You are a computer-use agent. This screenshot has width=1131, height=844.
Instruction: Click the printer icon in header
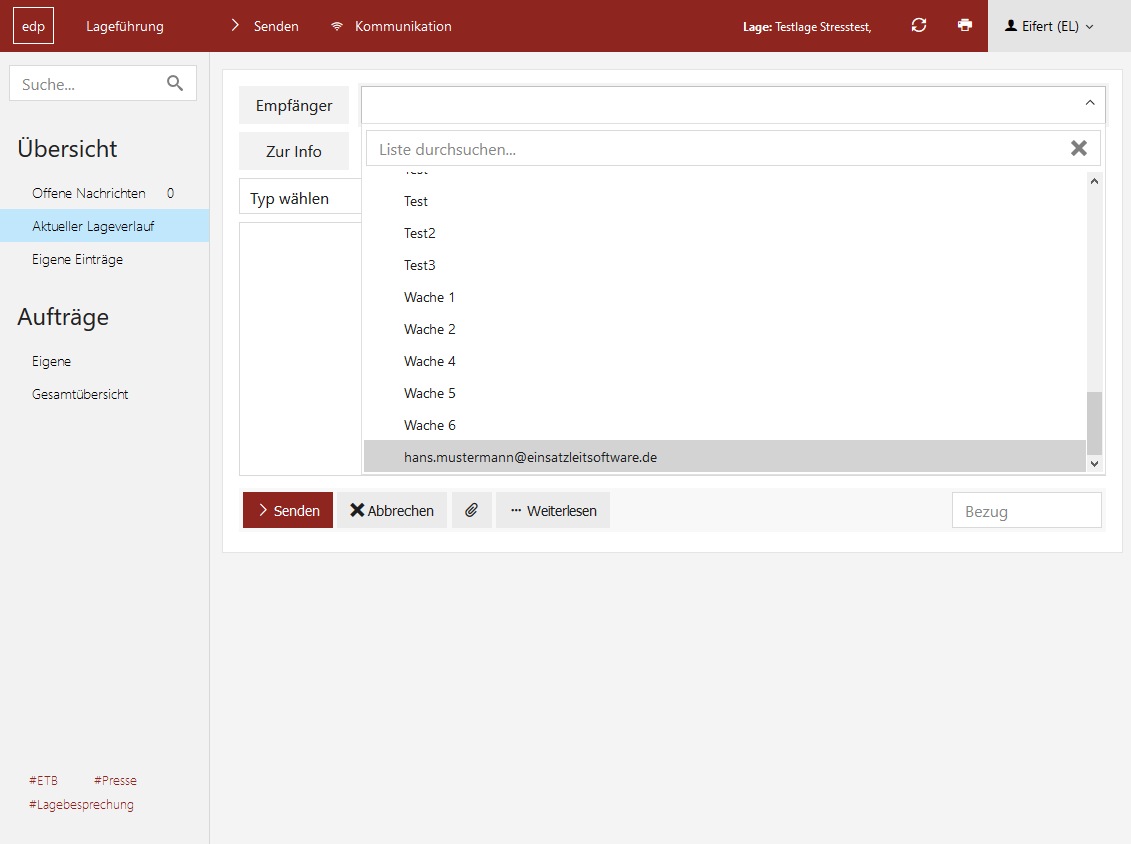click(x=964, y=25)
